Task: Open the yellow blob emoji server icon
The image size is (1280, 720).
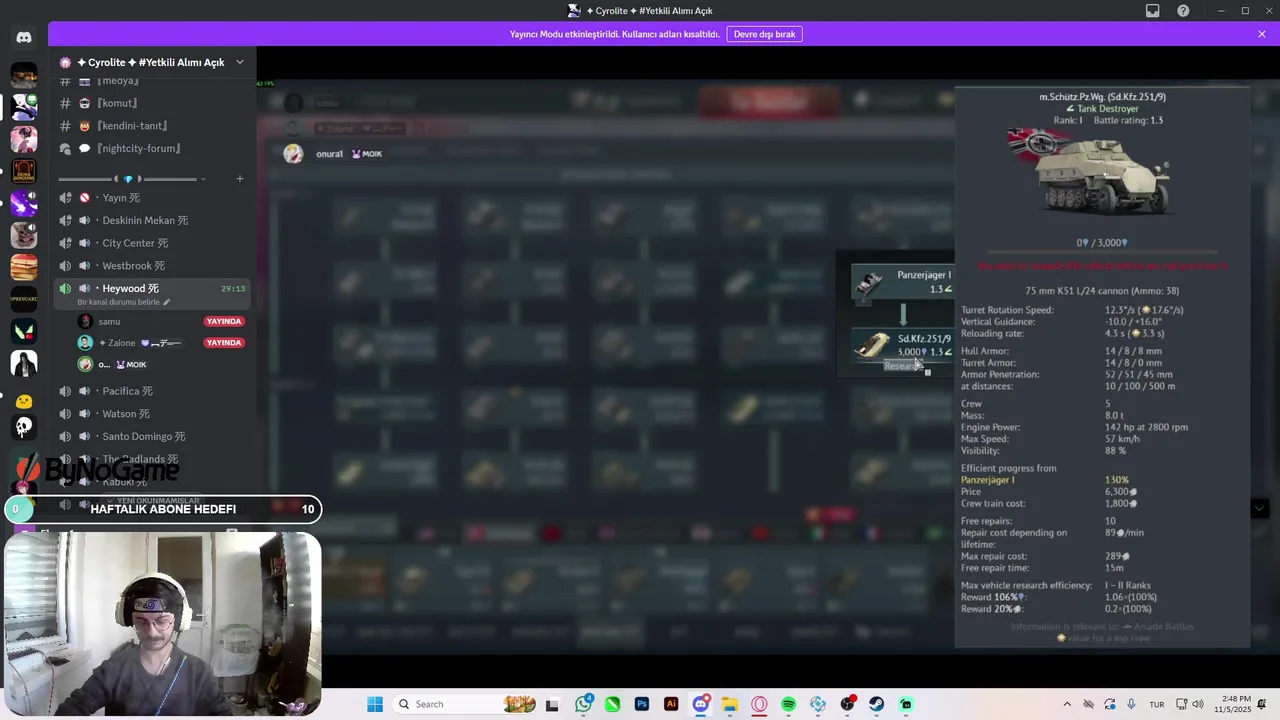Action: coord(24,401)
